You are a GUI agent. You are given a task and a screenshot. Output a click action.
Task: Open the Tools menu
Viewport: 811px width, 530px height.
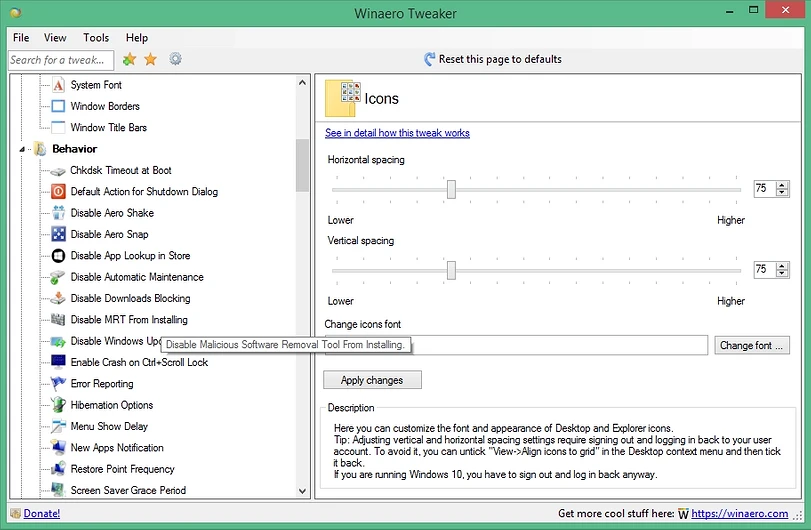click(96, 38)
